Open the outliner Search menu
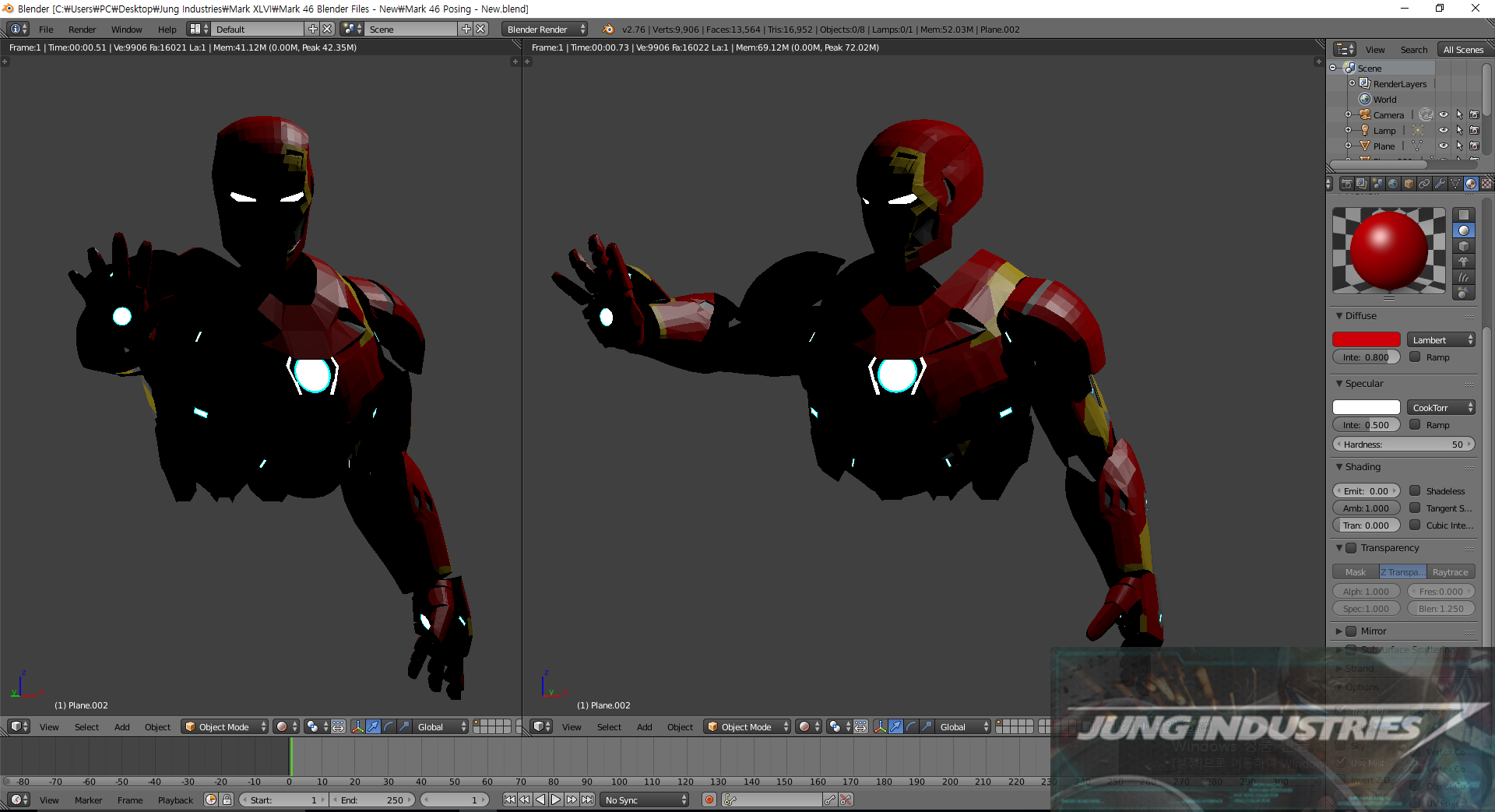Viewport: 1495px width, 812px height. tap(1413, 49)
